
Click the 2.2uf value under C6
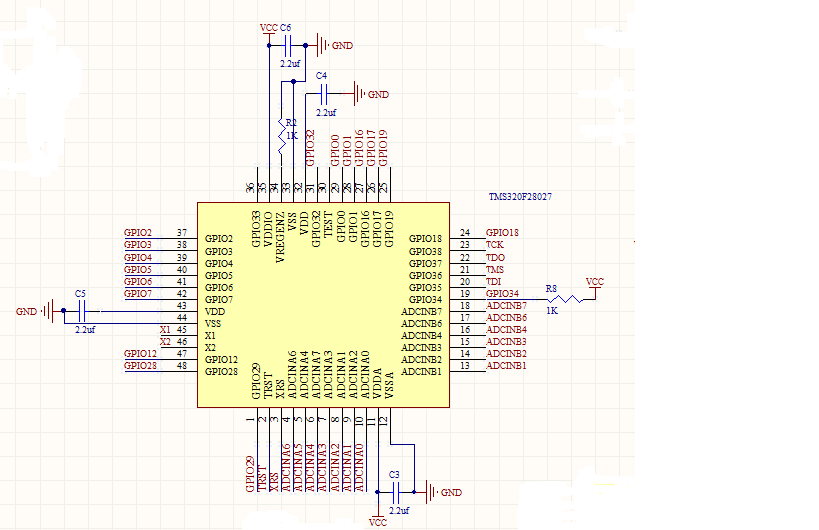290,64
